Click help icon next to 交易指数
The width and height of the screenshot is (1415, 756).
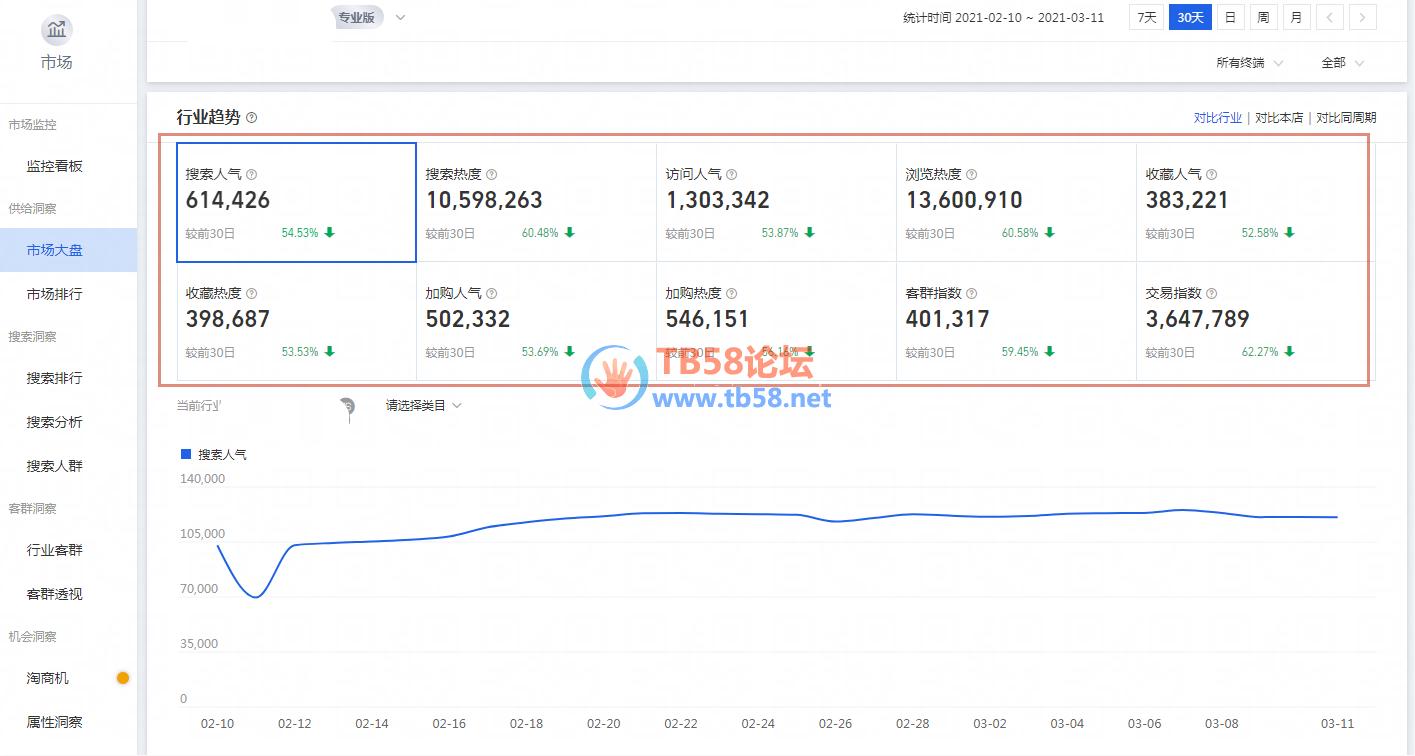pyautogui.click(x=1211, y=294)
